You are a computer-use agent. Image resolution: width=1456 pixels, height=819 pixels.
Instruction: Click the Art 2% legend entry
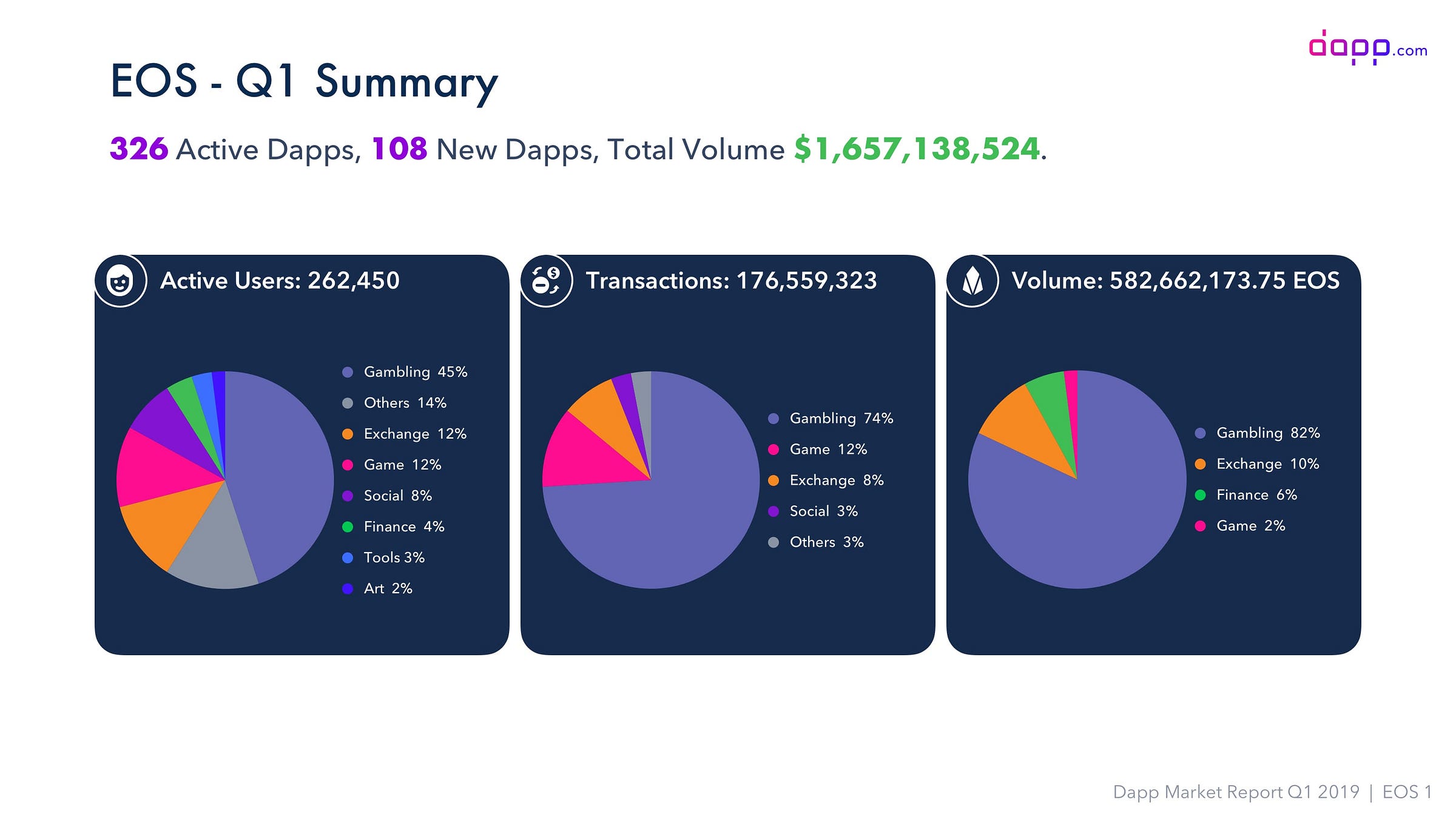point(377,588)
